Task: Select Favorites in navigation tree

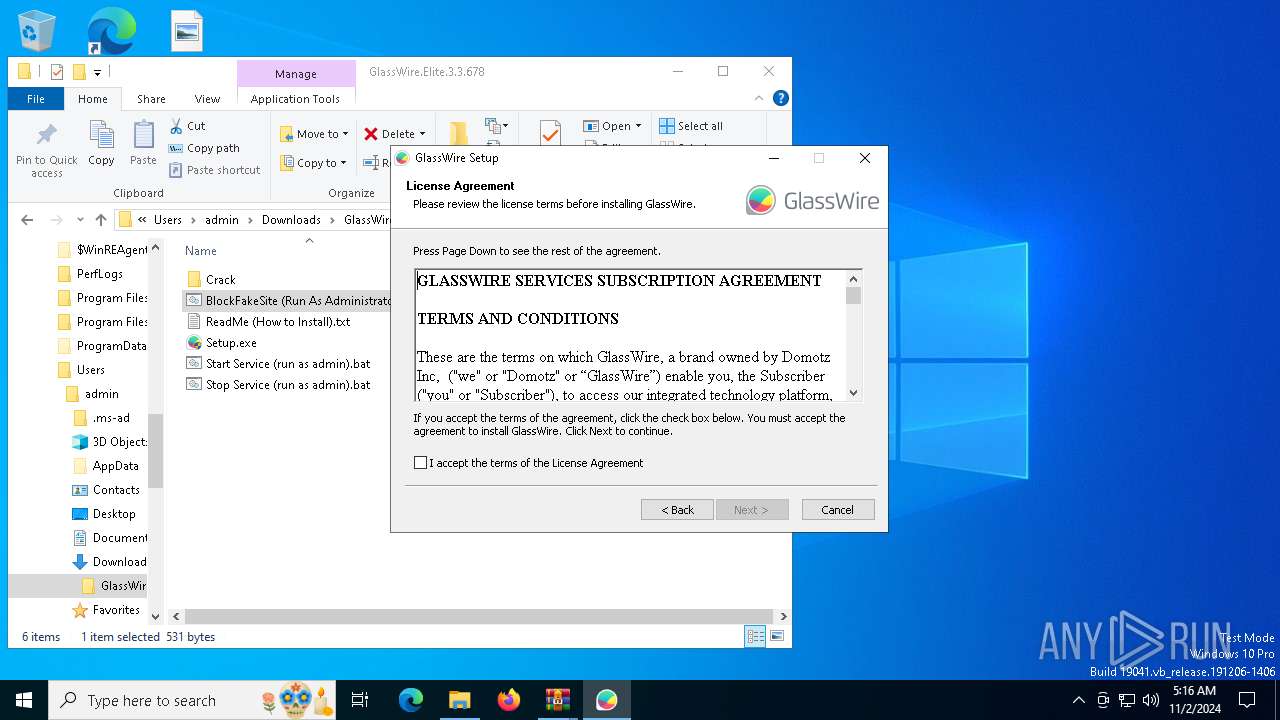Action: click(x=116, y=610)
